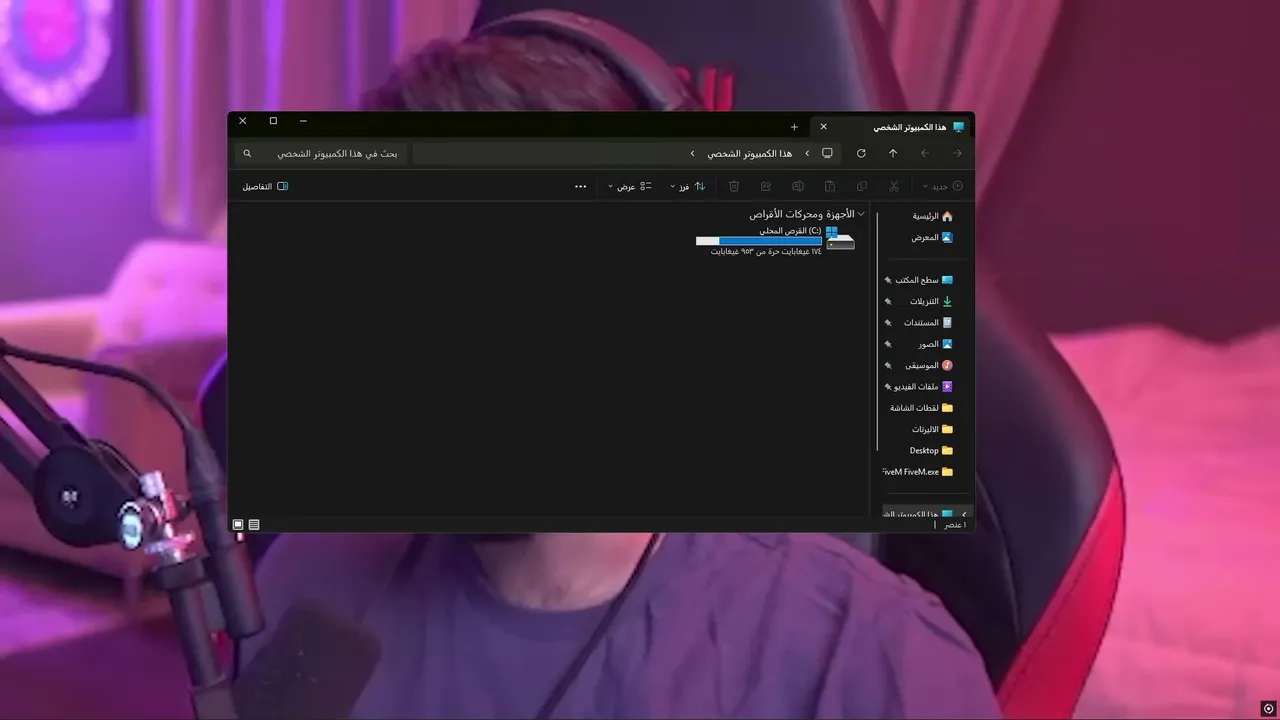
Task: Close the هذا الكمبيوتر الشخصي tab
Action: [x=824, y=127]
